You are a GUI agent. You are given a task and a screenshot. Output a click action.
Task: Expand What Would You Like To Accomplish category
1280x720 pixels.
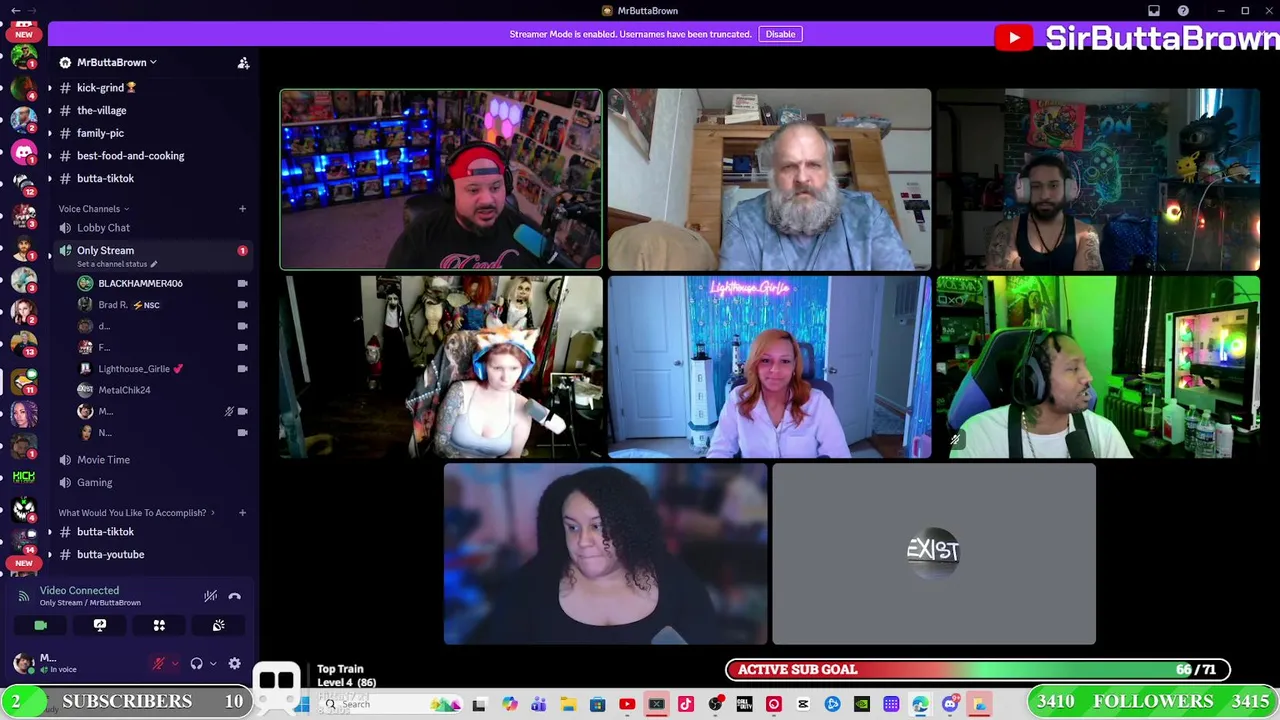[x=136, y=513]
